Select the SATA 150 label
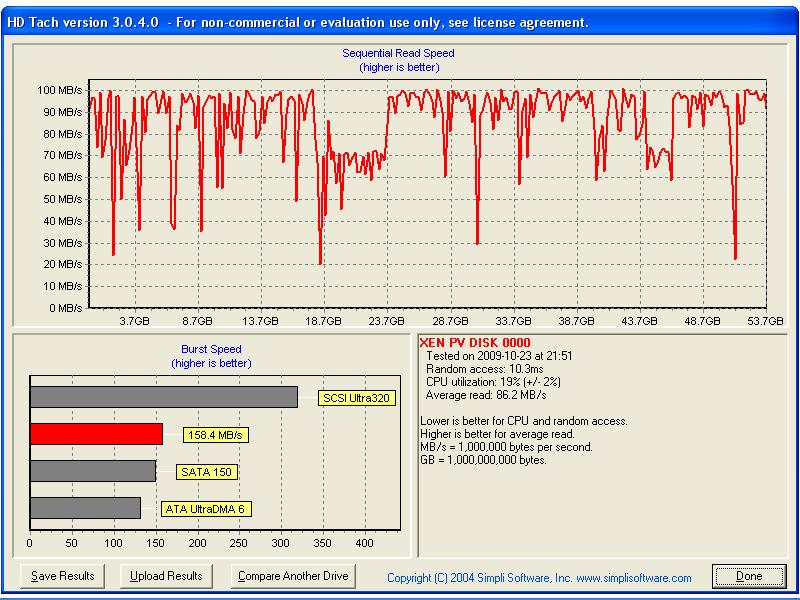The width and height of the screenshot is (800, 600). (x=207, y=472)
